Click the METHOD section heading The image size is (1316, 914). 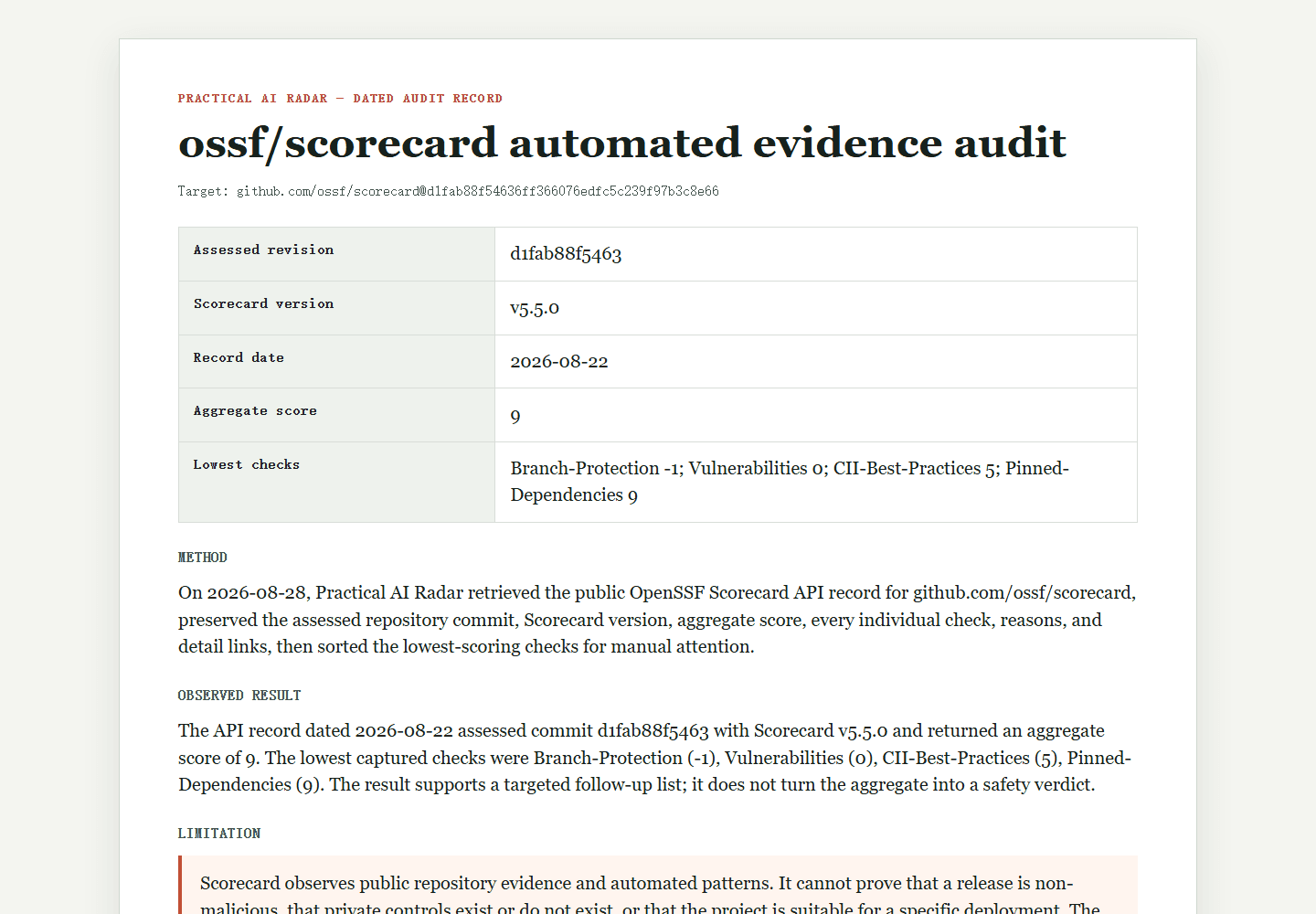click(203, 558)
